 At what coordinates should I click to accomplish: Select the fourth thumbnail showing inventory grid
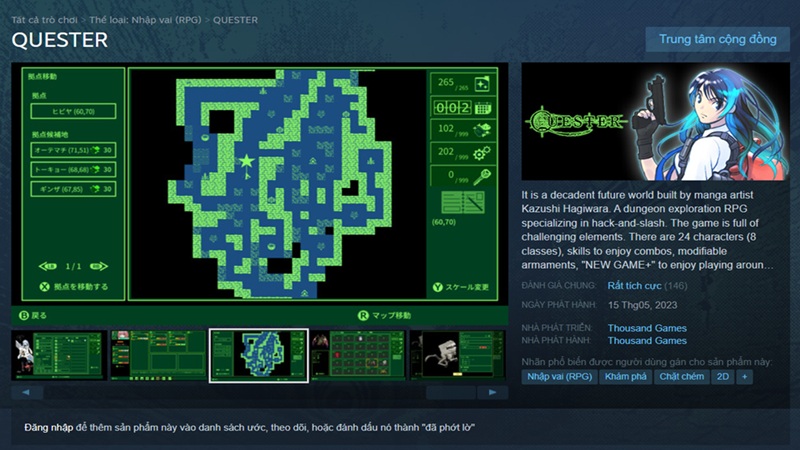(x=358, y=355)
